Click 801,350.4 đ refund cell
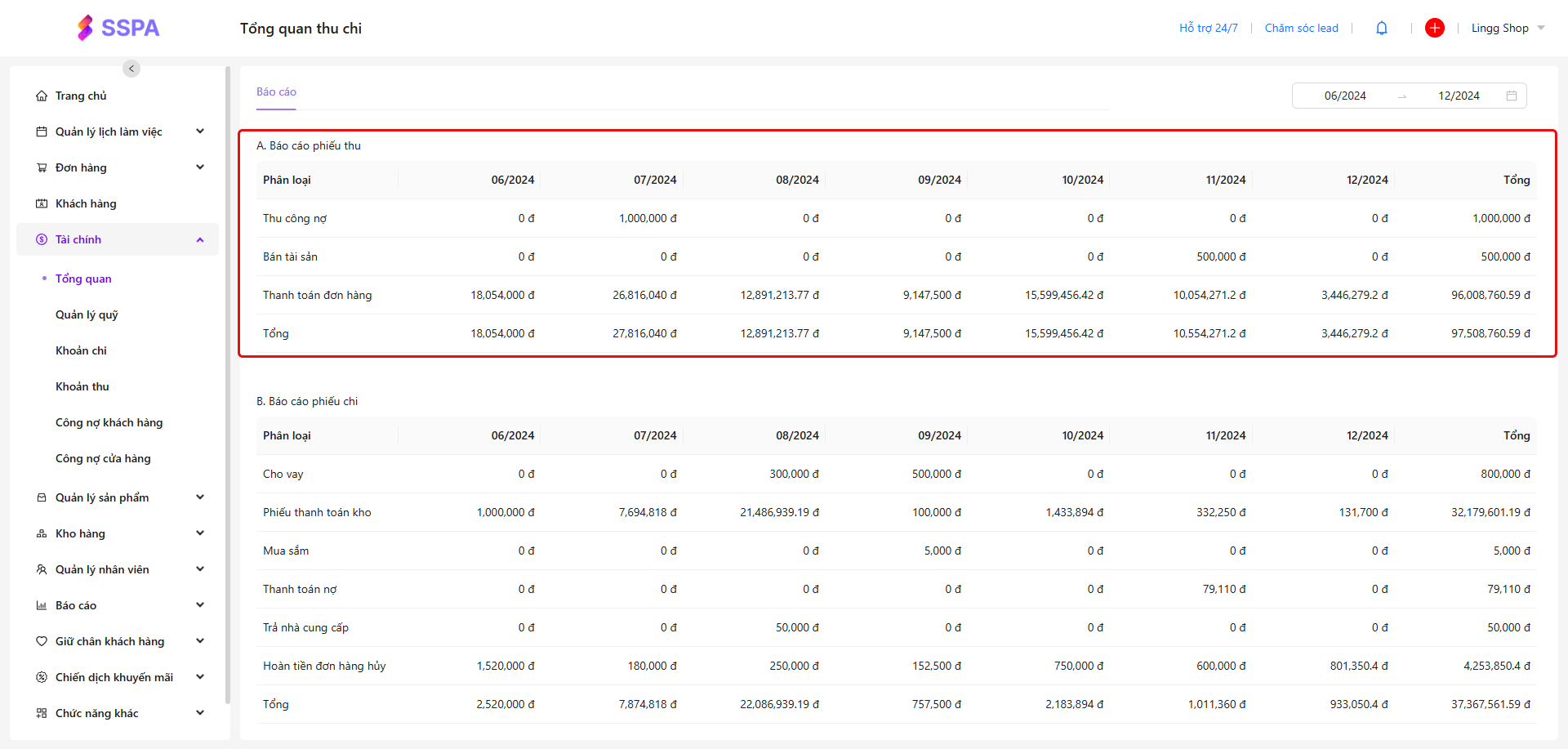 pos(1359,666)
